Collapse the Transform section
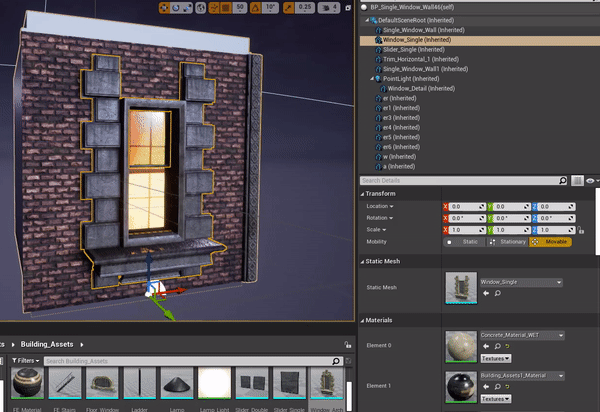Viewport: 600px width, 412px height. point(362,194)
